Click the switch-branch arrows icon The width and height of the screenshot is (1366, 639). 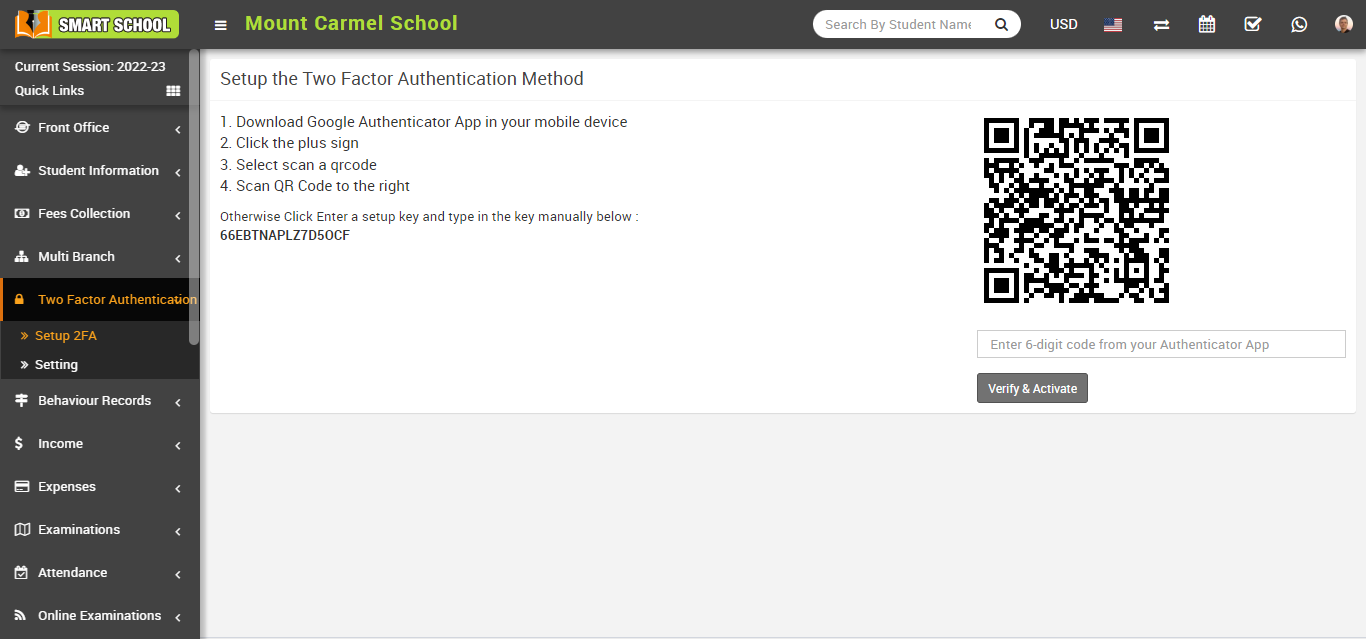1161,24
